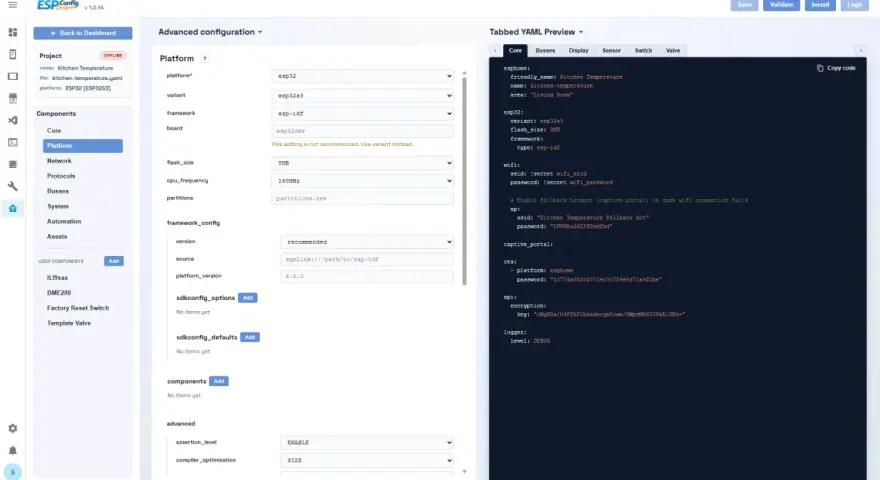Click Back to Dashboard button
Image resolution: width=880 pixels, height=480 pixels.
tap(82, 33)
